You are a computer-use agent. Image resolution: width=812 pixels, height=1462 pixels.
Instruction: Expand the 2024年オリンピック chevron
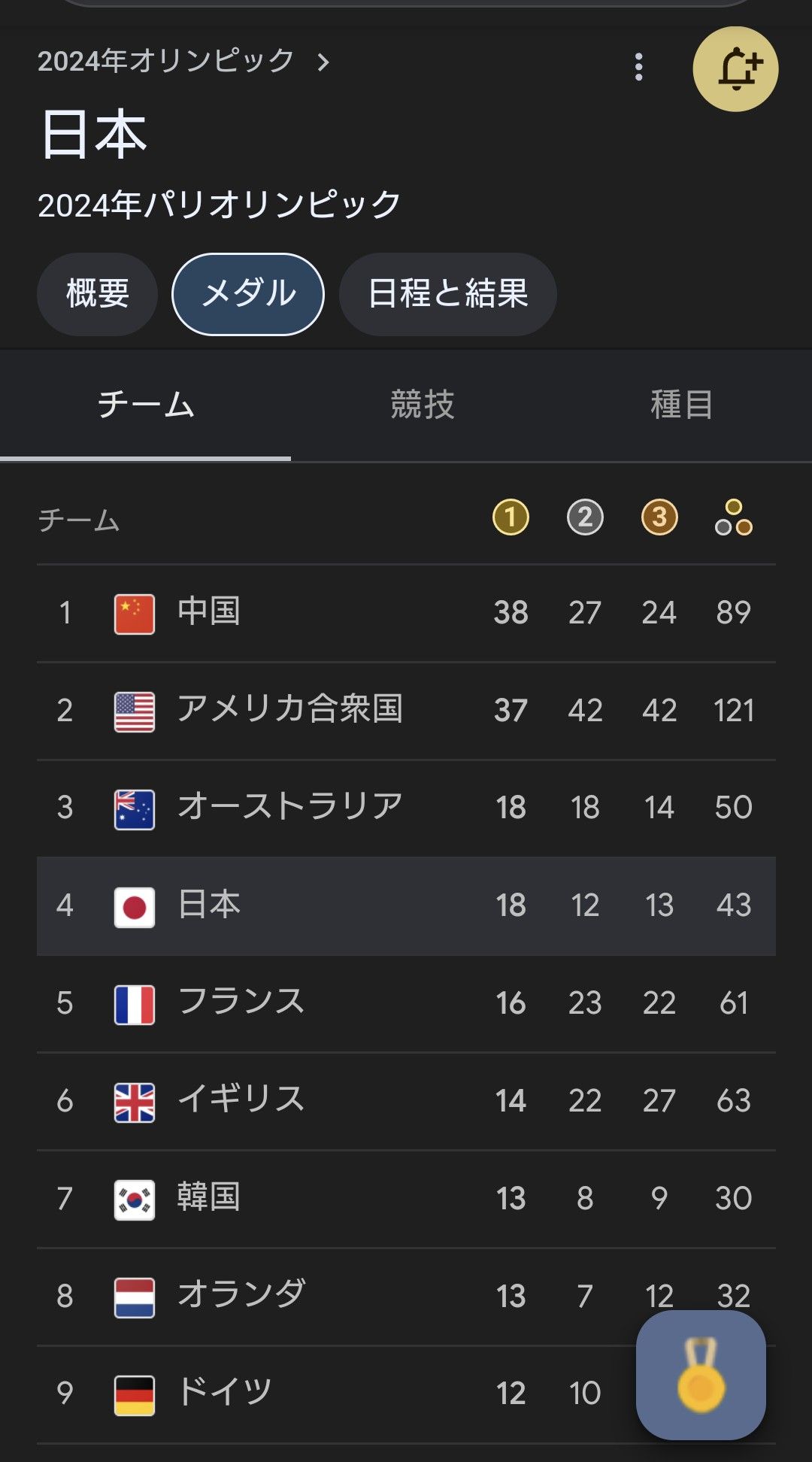click(323, 62)
